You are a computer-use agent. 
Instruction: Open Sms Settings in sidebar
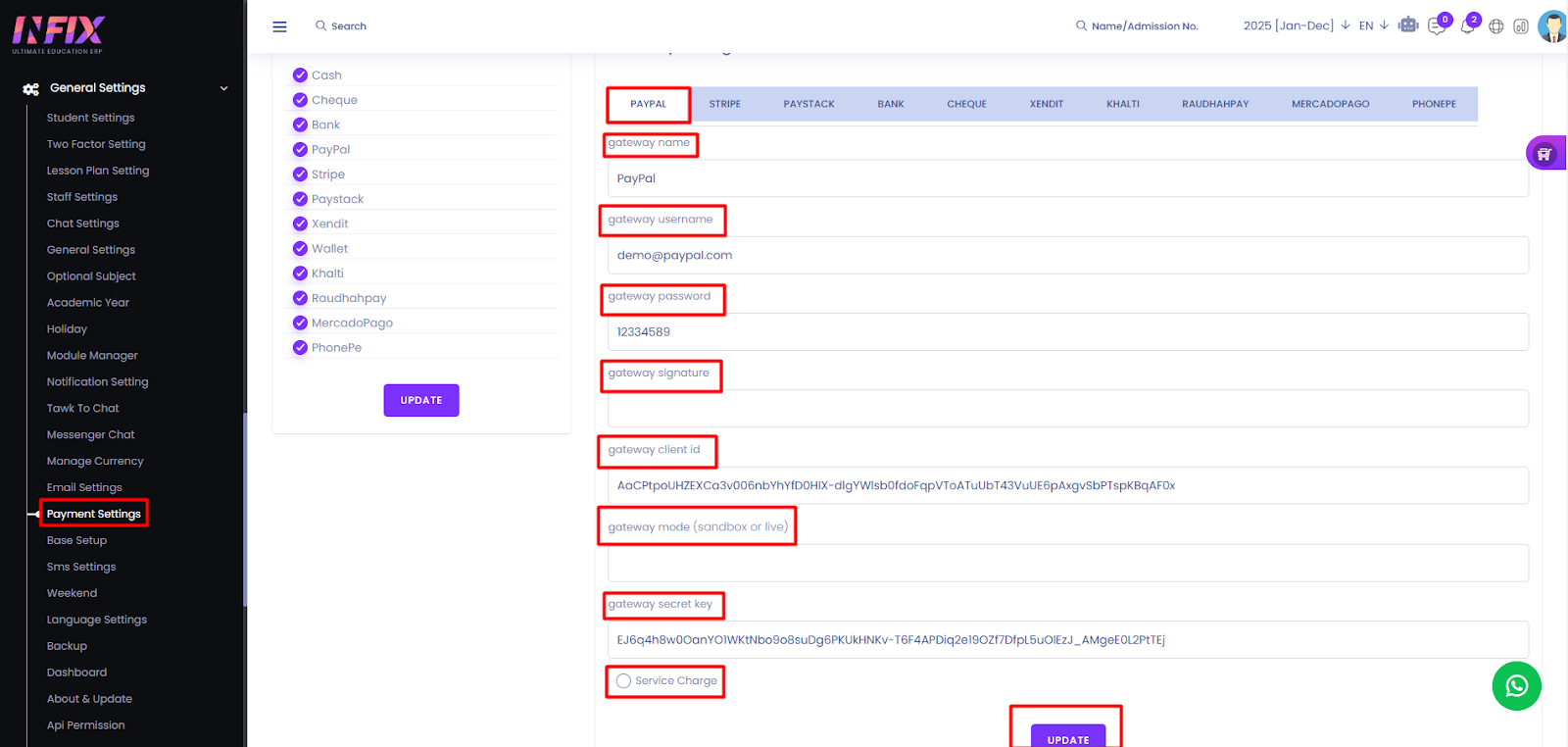pyautogui.click(x=81, y=567)
